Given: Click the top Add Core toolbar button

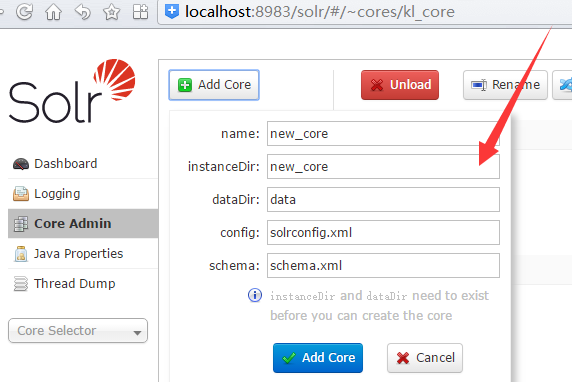Looking at the screenshot, I should coord(214,85).
